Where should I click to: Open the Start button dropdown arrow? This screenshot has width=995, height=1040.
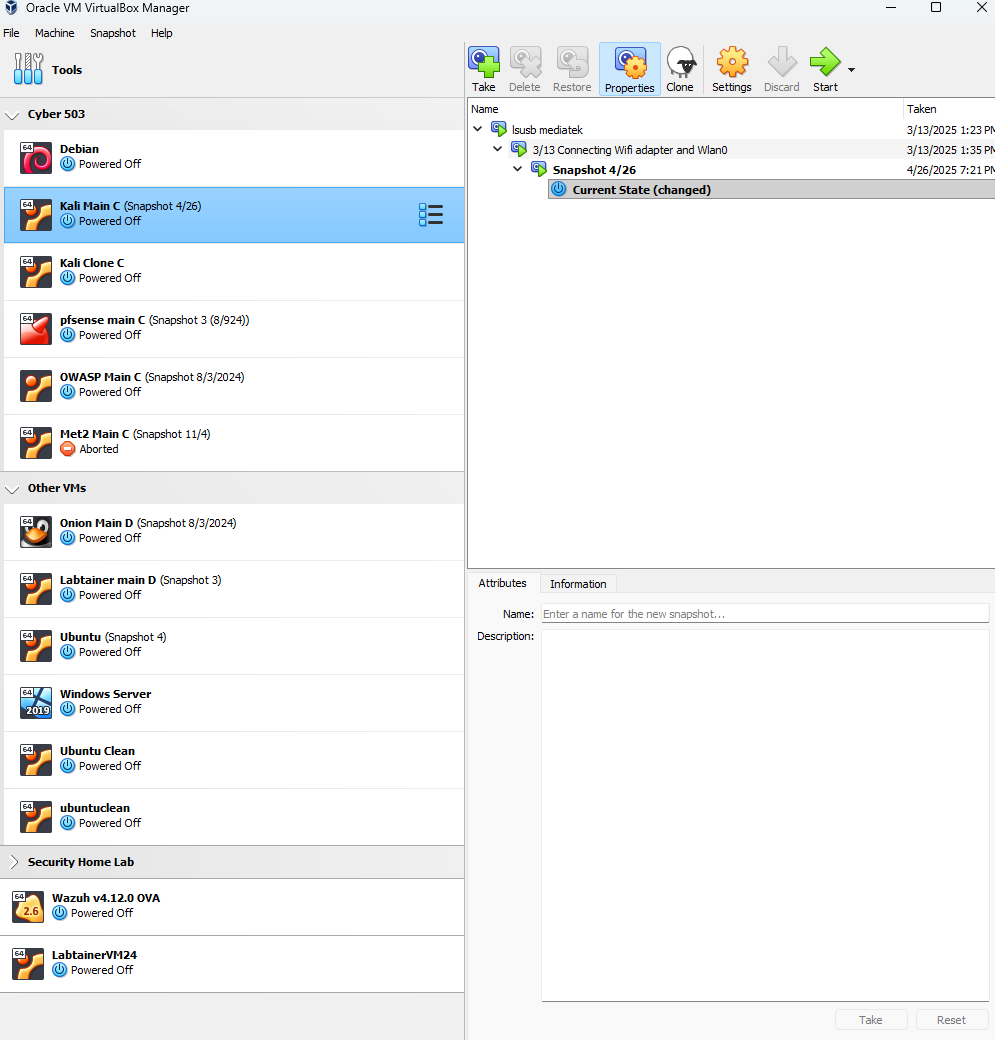850,68
